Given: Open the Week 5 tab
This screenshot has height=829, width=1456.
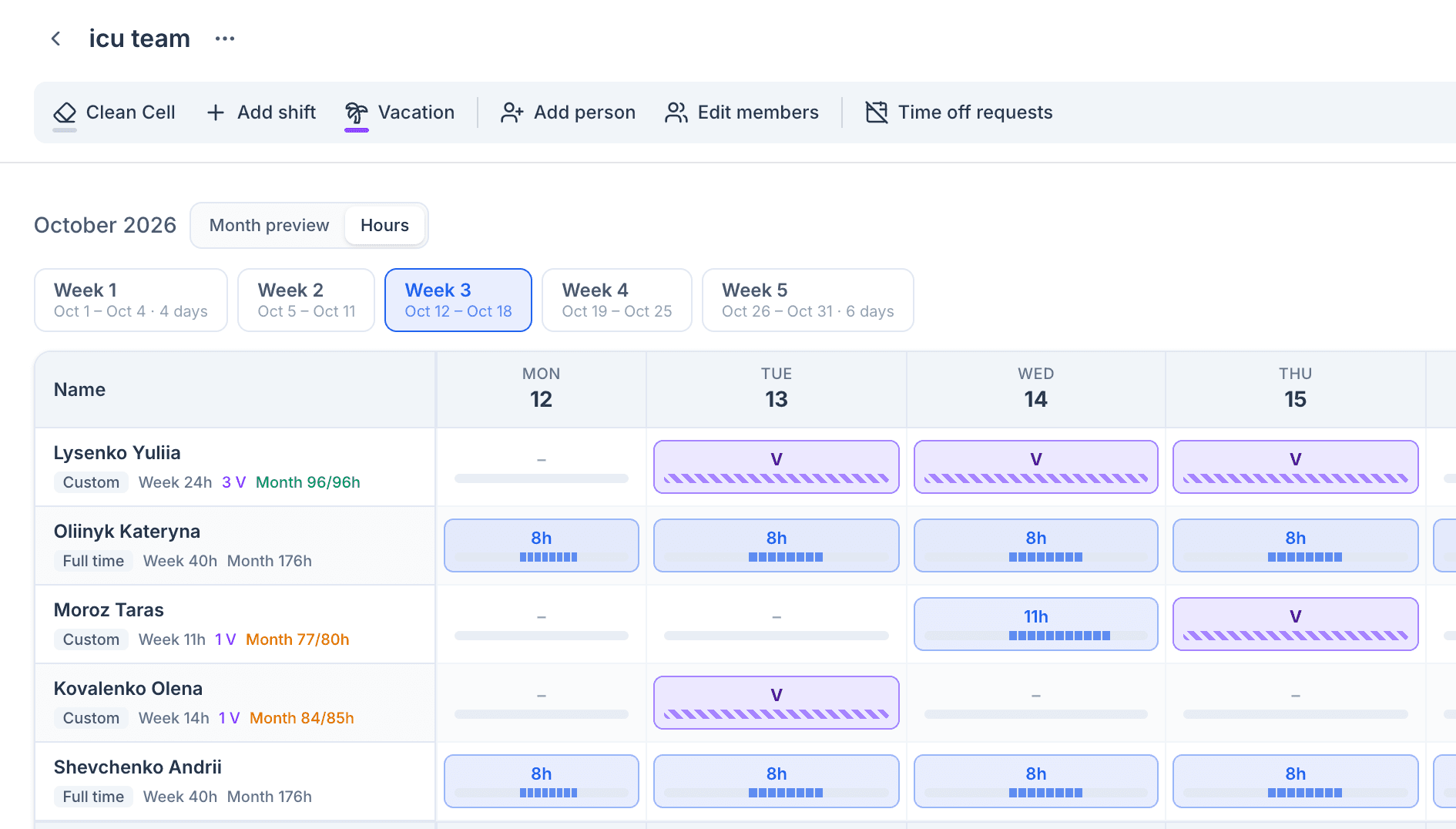Looking at the screenshot, I should point(808,300).
